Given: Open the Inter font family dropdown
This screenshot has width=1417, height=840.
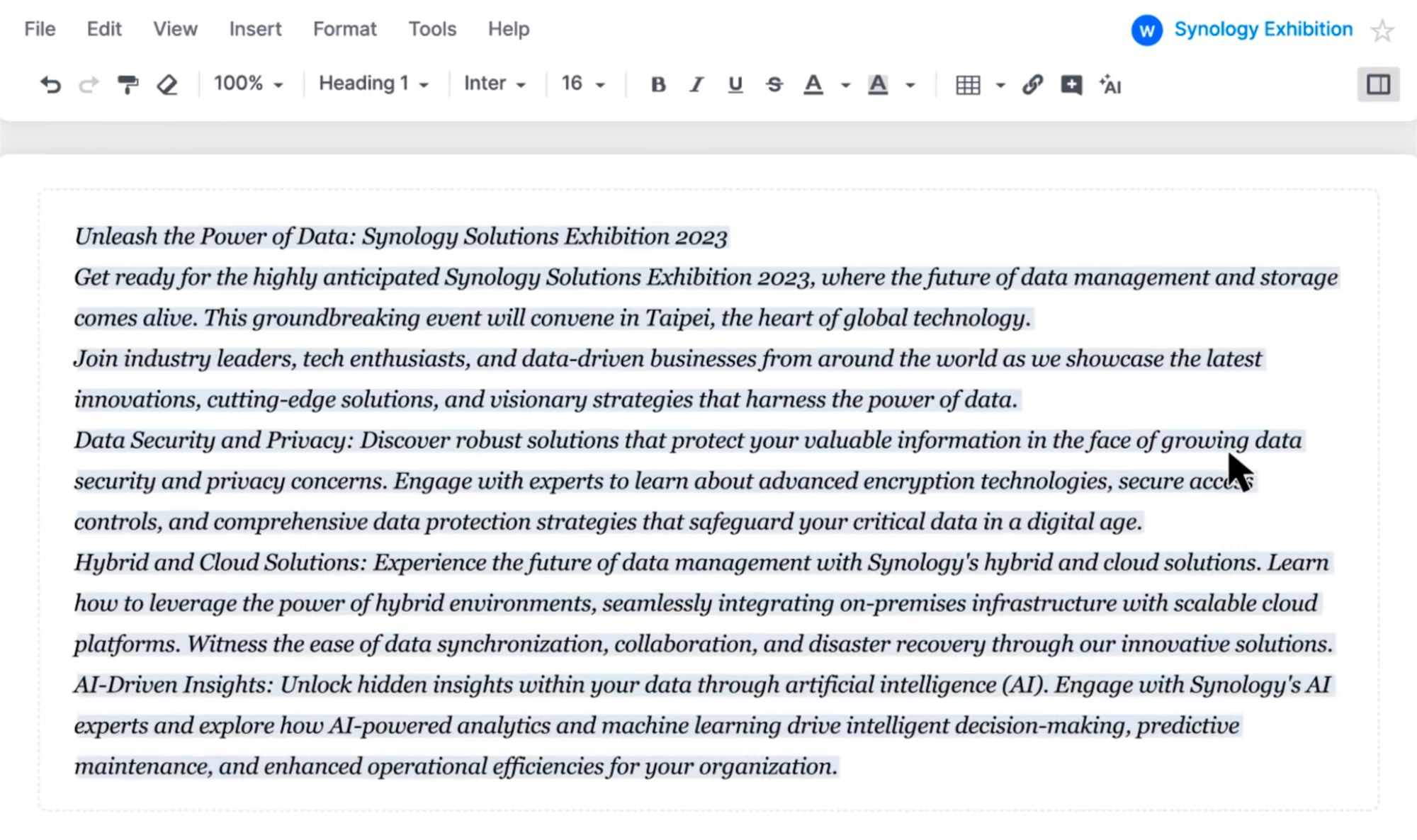Looking at the screenshot, I should click(x=495, y=84).
